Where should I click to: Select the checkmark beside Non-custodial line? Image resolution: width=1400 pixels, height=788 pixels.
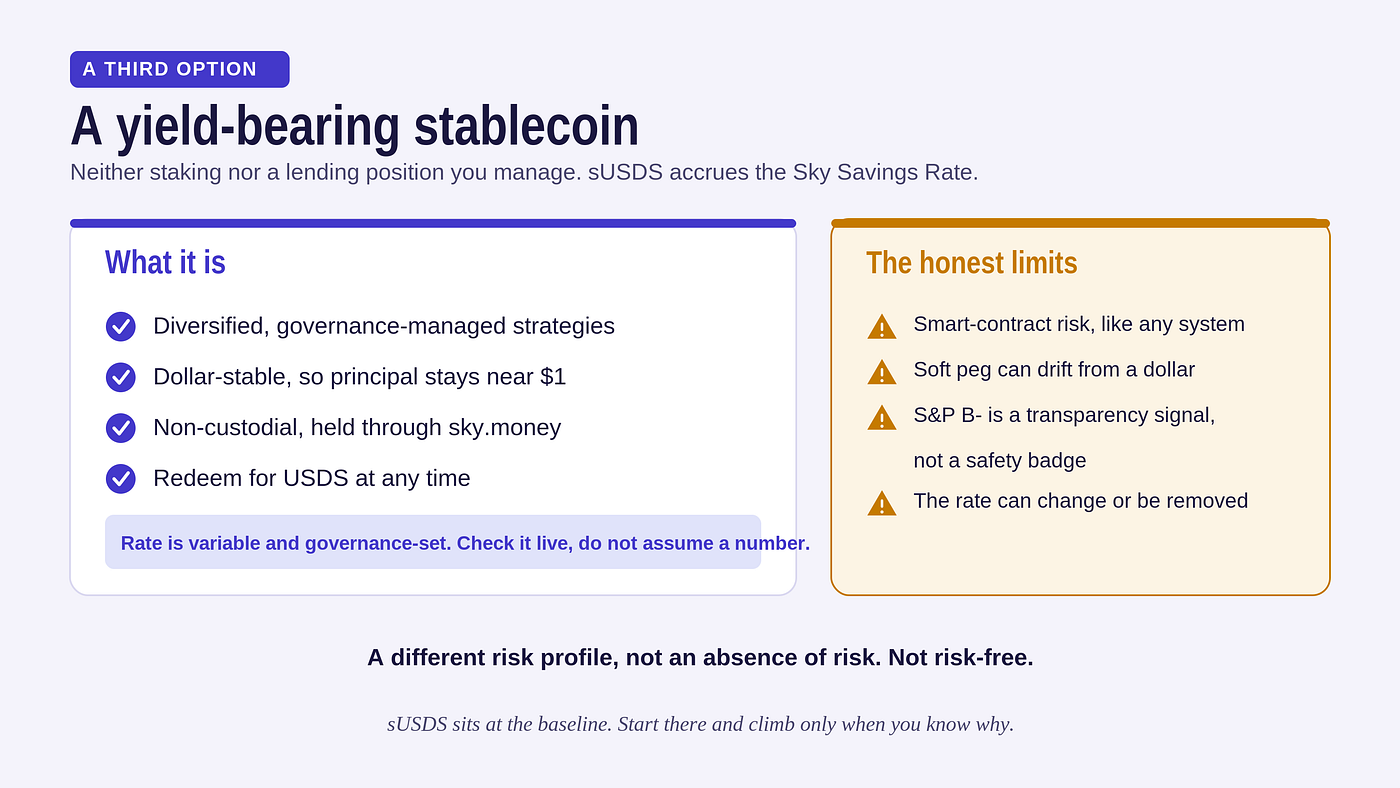[x=120, y=428]
